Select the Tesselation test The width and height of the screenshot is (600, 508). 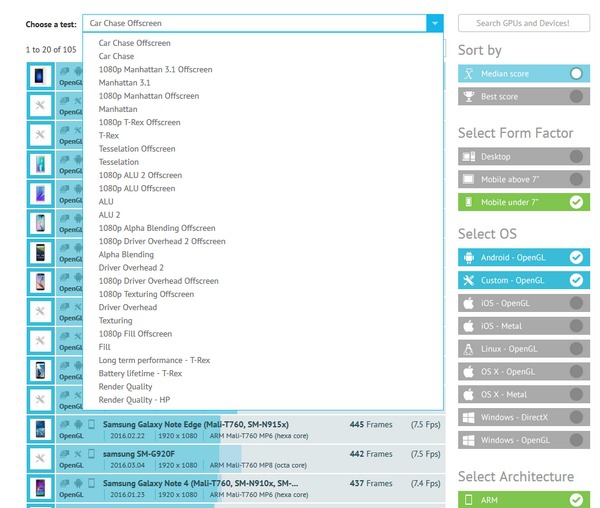119,162
